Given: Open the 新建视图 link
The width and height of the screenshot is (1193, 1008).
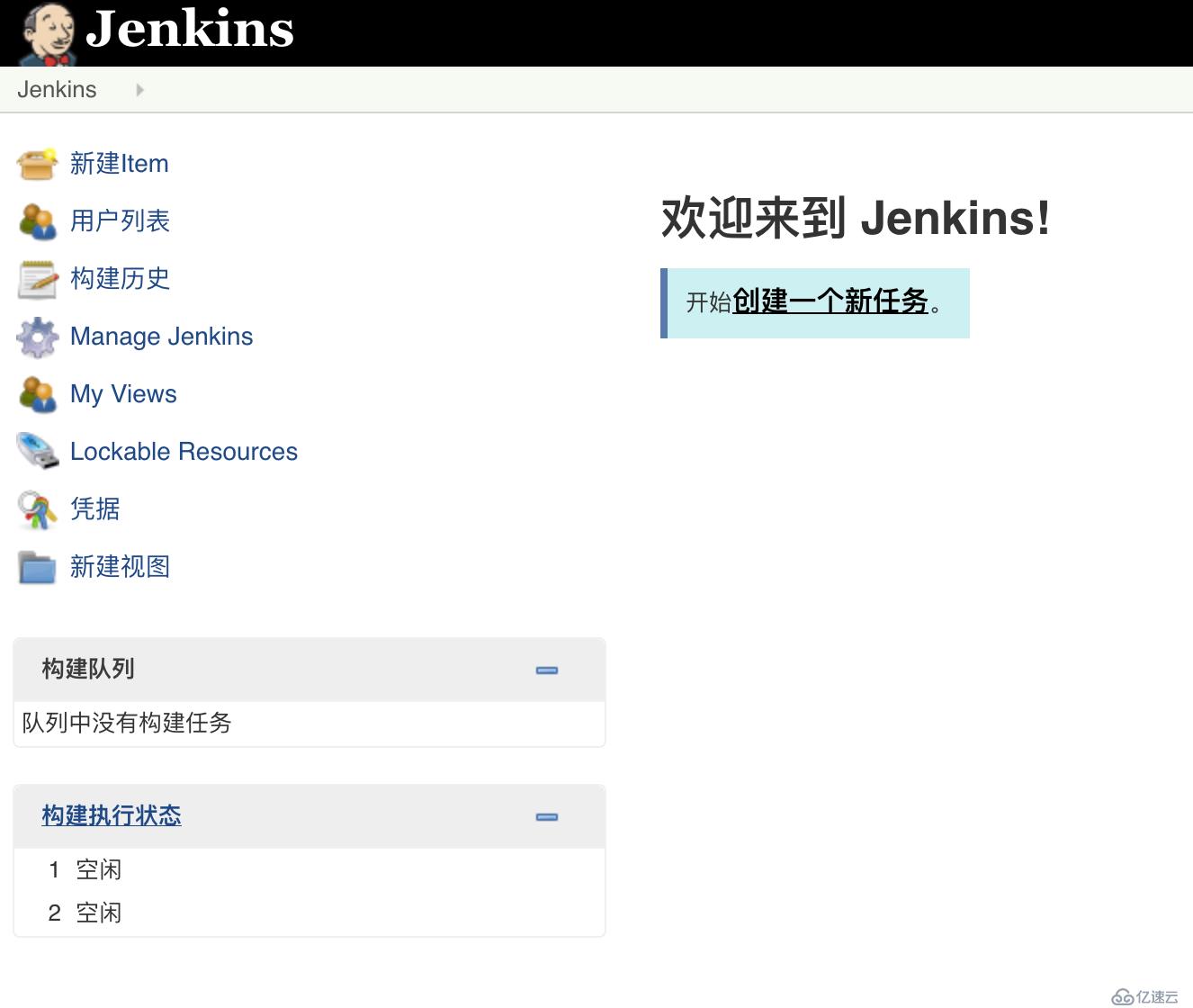Looking at the screenshot, I should 120,567.
